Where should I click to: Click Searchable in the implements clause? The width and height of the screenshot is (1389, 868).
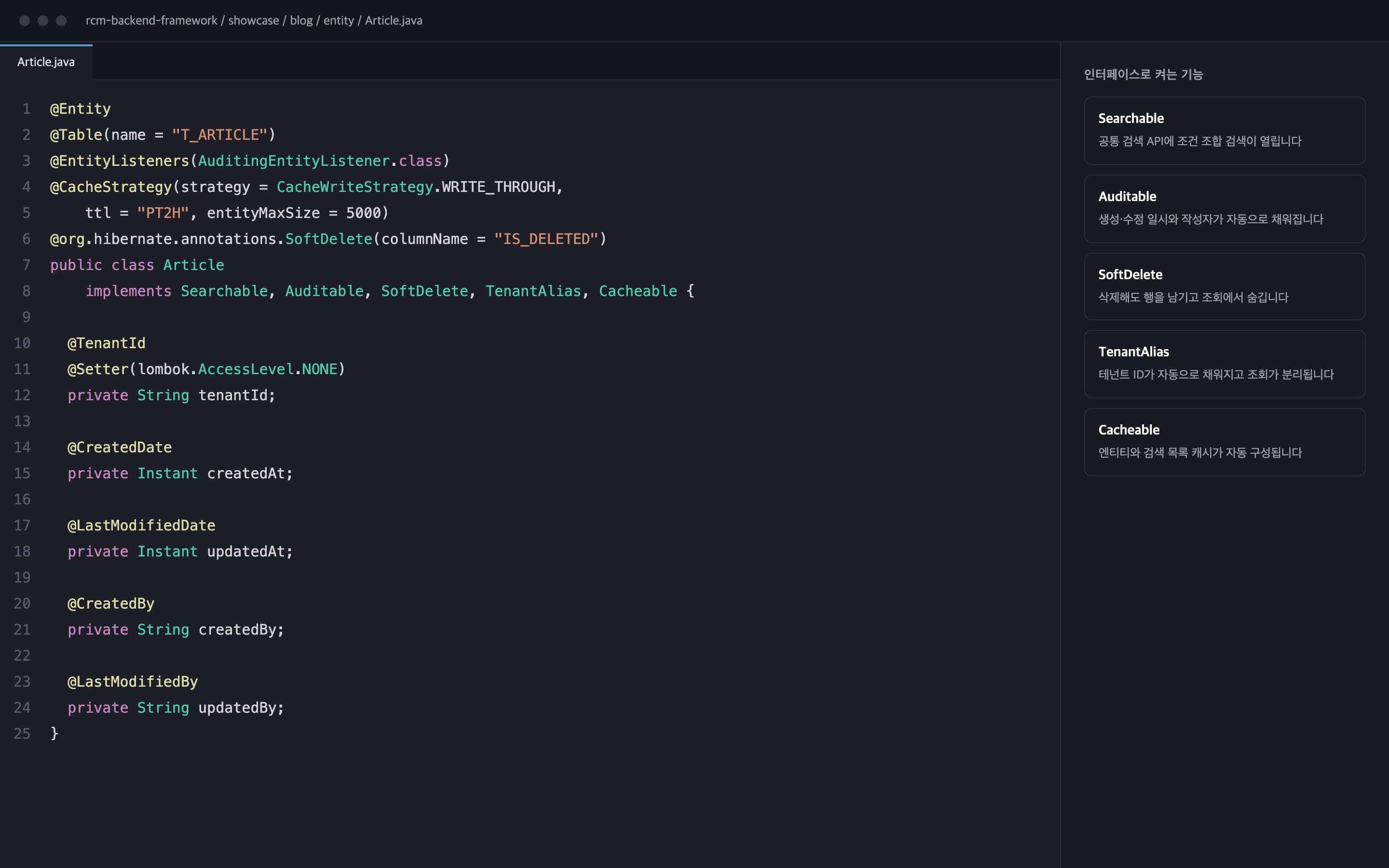(224, 291)
